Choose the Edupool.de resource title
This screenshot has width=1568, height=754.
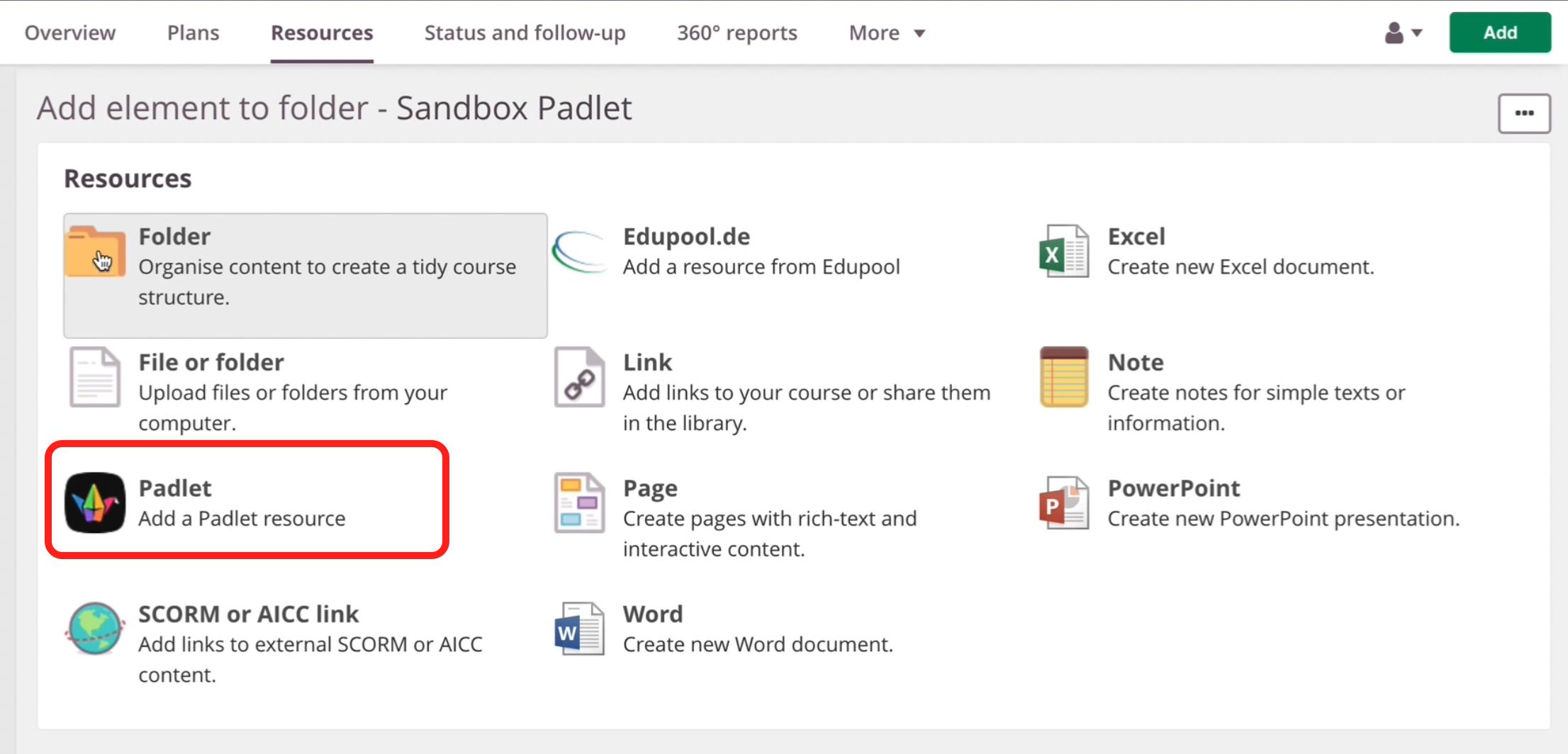[686, 236]
